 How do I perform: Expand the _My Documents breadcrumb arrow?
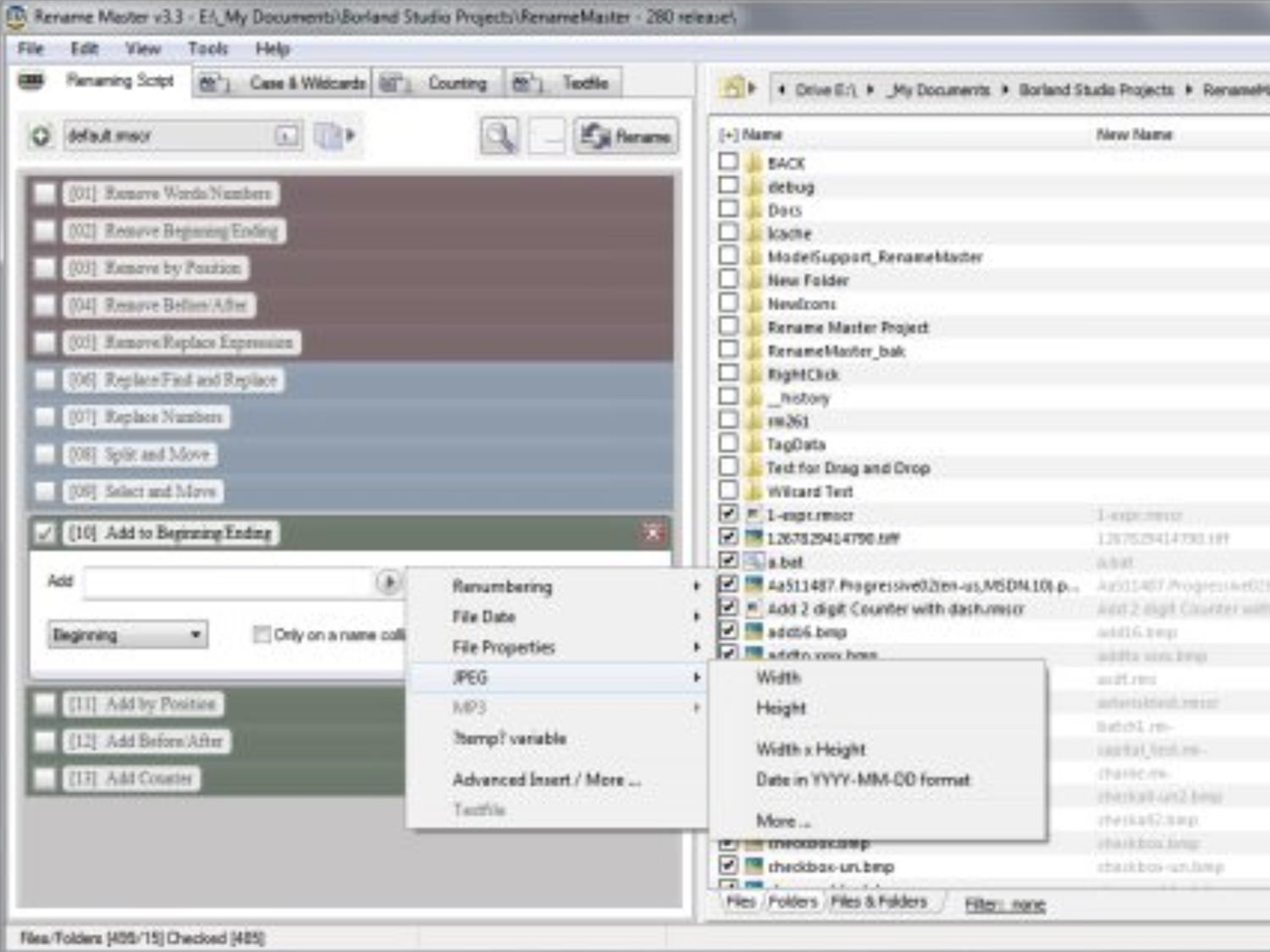click(1004, 89)
